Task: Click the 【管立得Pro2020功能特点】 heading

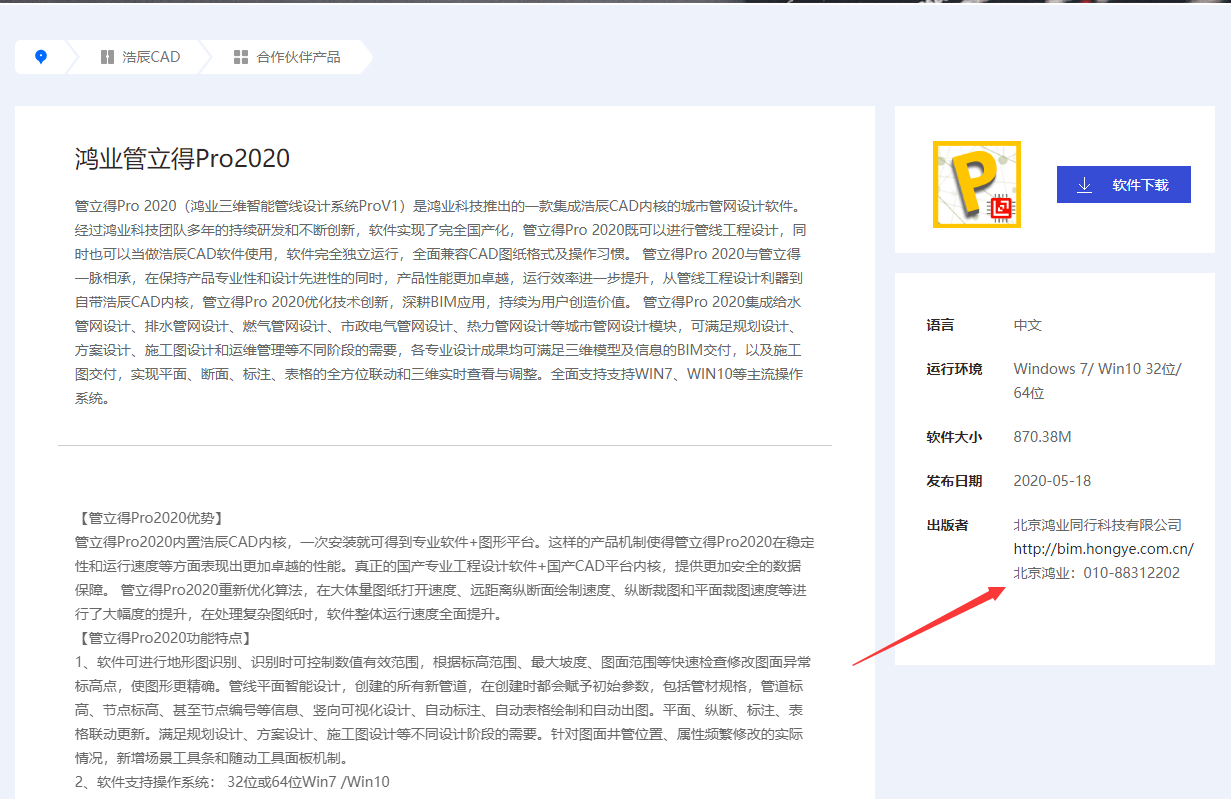Action: [163, 638]
